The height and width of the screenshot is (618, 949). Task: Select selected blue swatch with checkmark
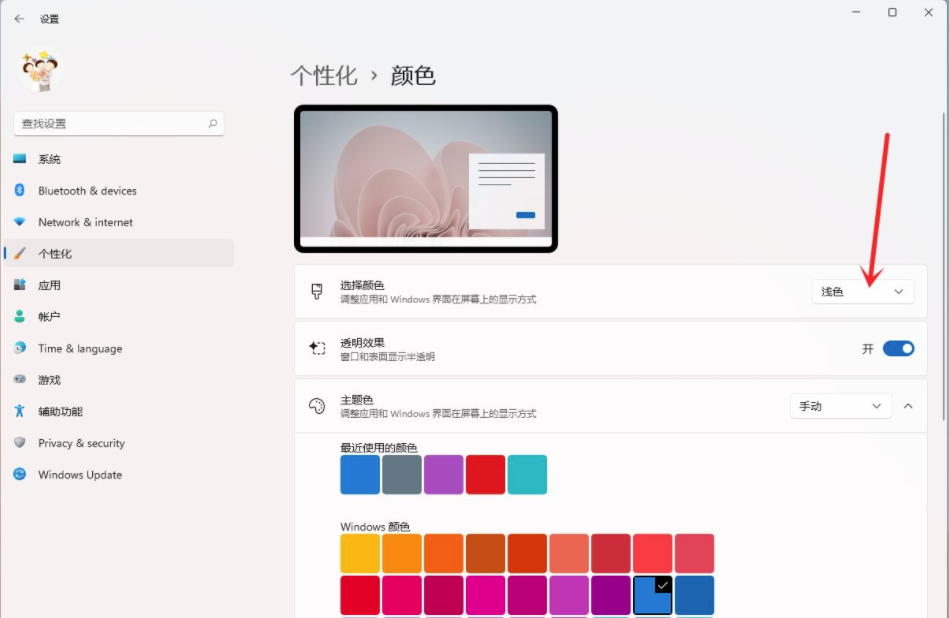(x=652, y=595)
